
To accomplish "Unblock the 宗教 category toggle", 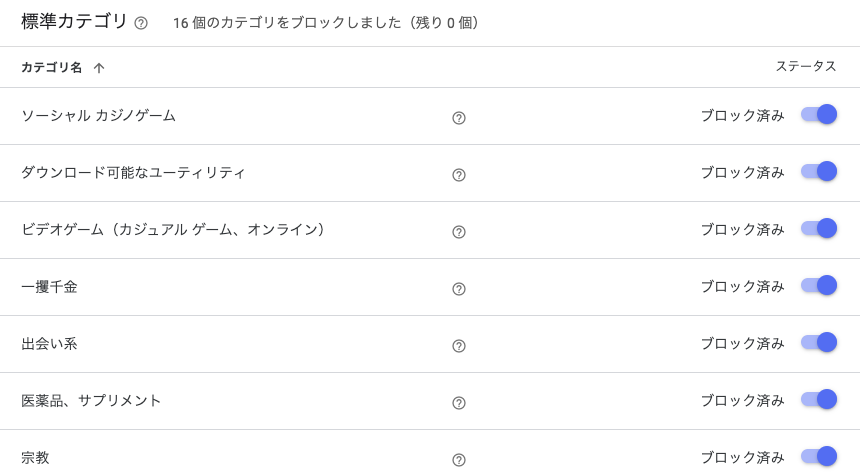I will coord(819,457).
